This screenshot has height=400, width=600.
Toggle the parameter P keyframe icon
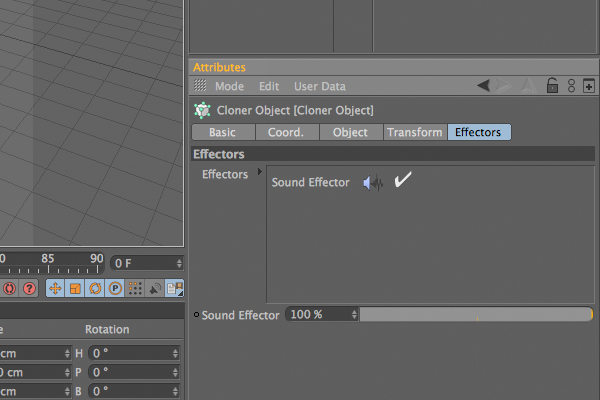(115, 288)
